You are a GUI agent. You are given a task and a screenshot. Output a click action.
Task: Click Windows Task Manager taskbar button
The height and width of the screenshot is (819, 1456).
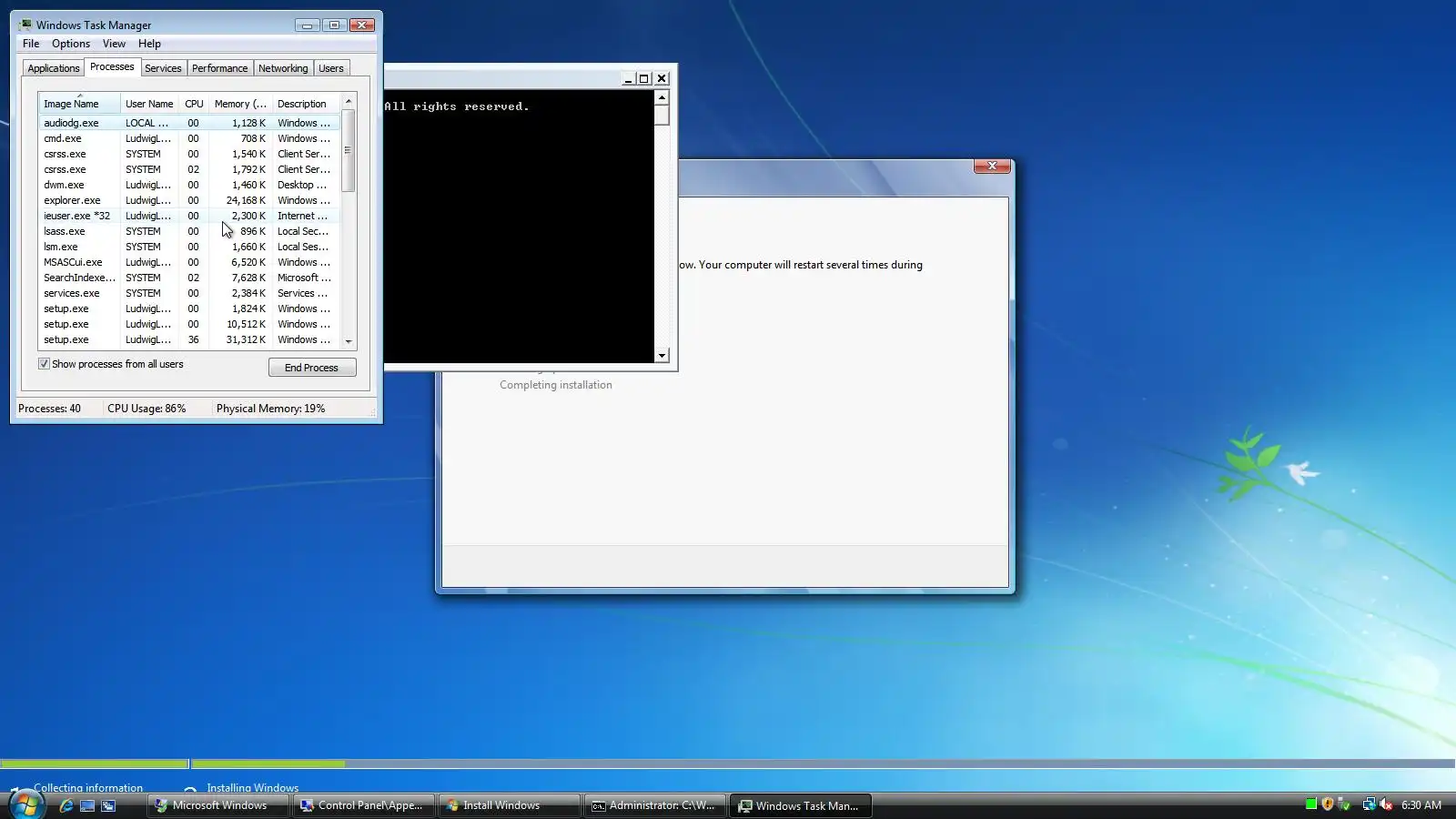coord(801,805)
